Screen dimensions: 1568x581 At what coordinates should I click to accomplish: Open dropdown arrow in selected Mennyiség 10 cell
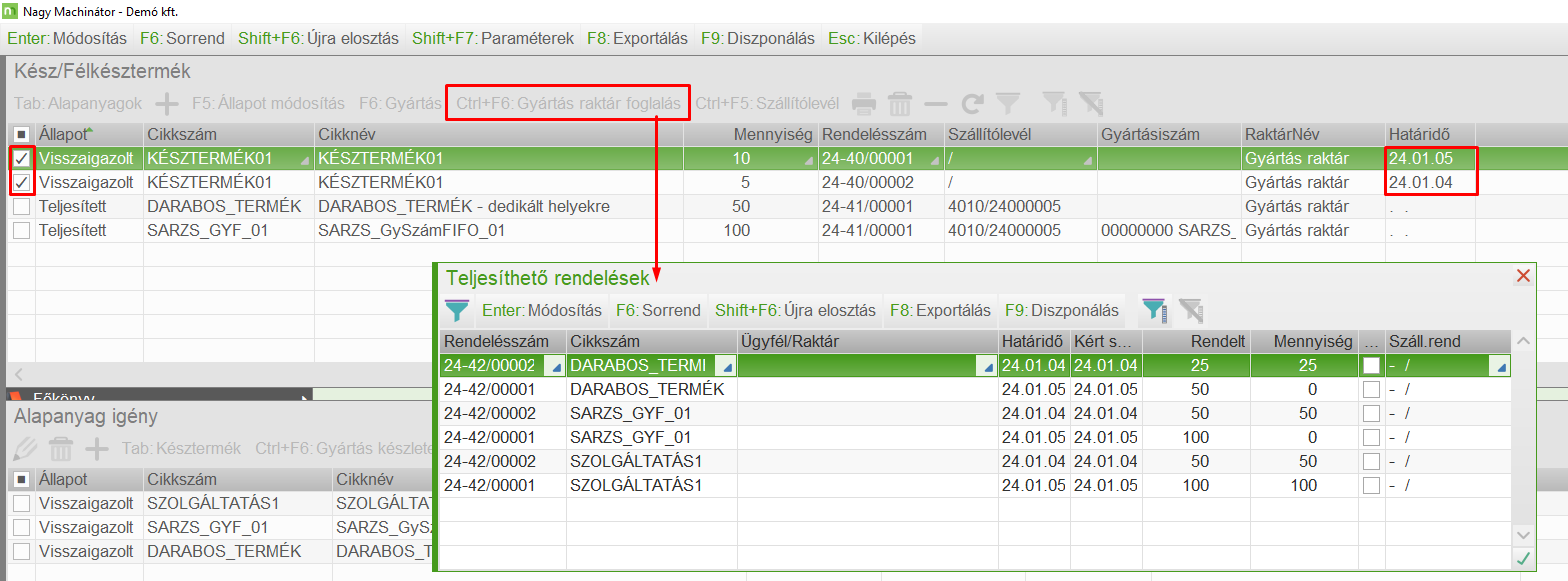coord(808,161)
